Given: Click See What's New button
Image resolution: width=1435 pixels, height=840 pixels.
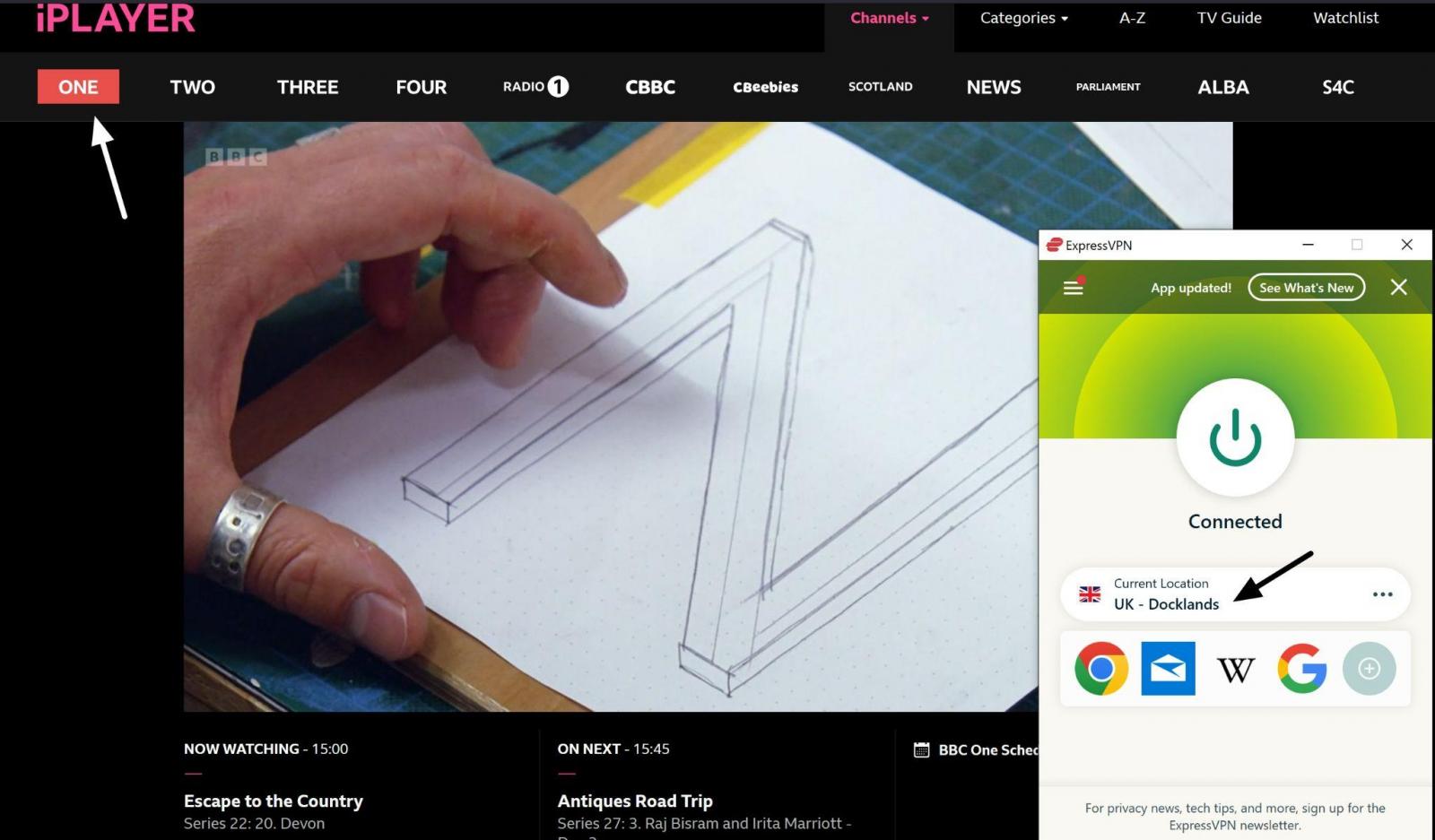Looking at the screenshot, I should coord(1307,288).
